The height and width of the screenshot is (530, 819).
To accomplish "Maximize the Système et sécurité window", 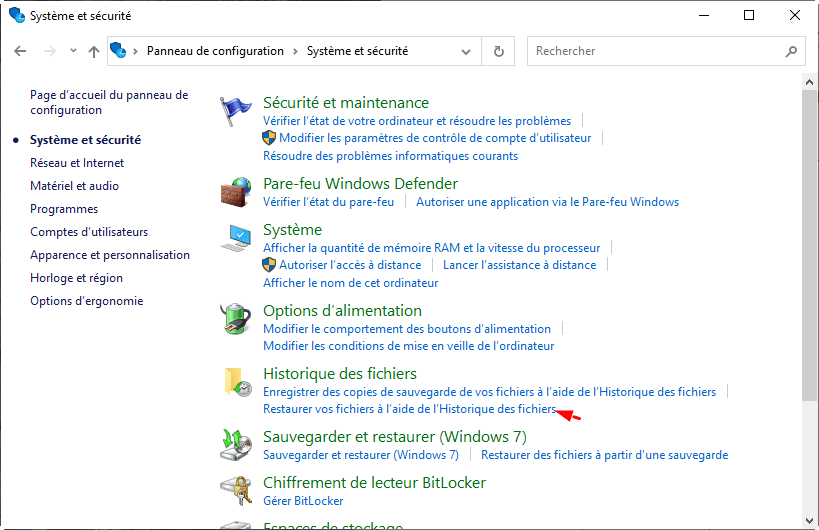I will (748, 15).
